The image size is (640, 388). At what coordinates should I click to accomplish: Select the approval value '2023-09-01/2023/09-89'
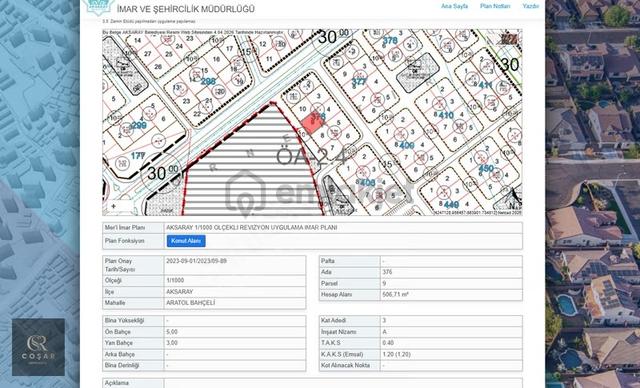pyautogui.click(x=196, y=261)
